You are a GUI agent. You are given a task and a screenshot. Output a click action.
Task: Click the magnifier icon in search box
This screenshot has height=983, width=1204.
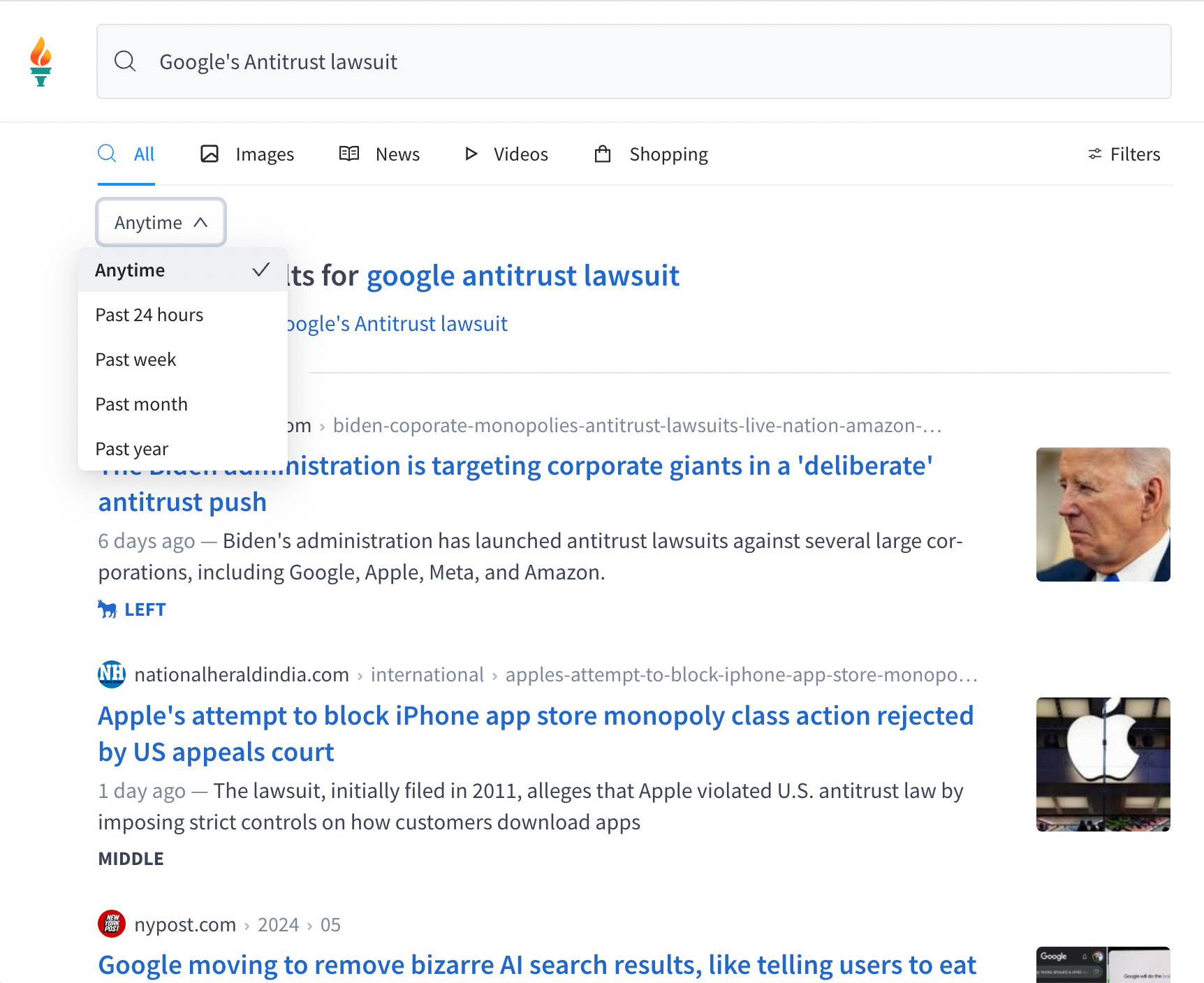[125, 61]
